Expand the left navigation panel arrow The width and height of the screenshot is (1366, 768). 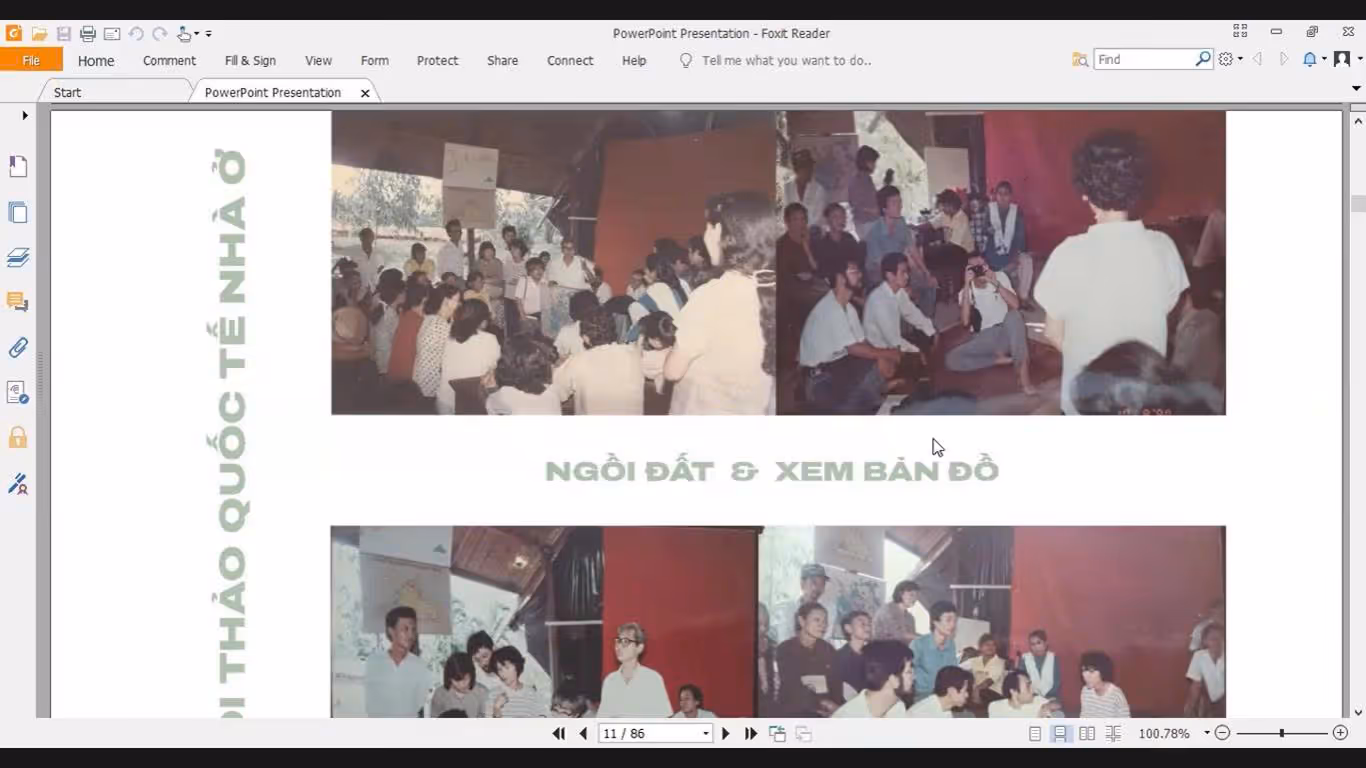[x=24, y=116]
